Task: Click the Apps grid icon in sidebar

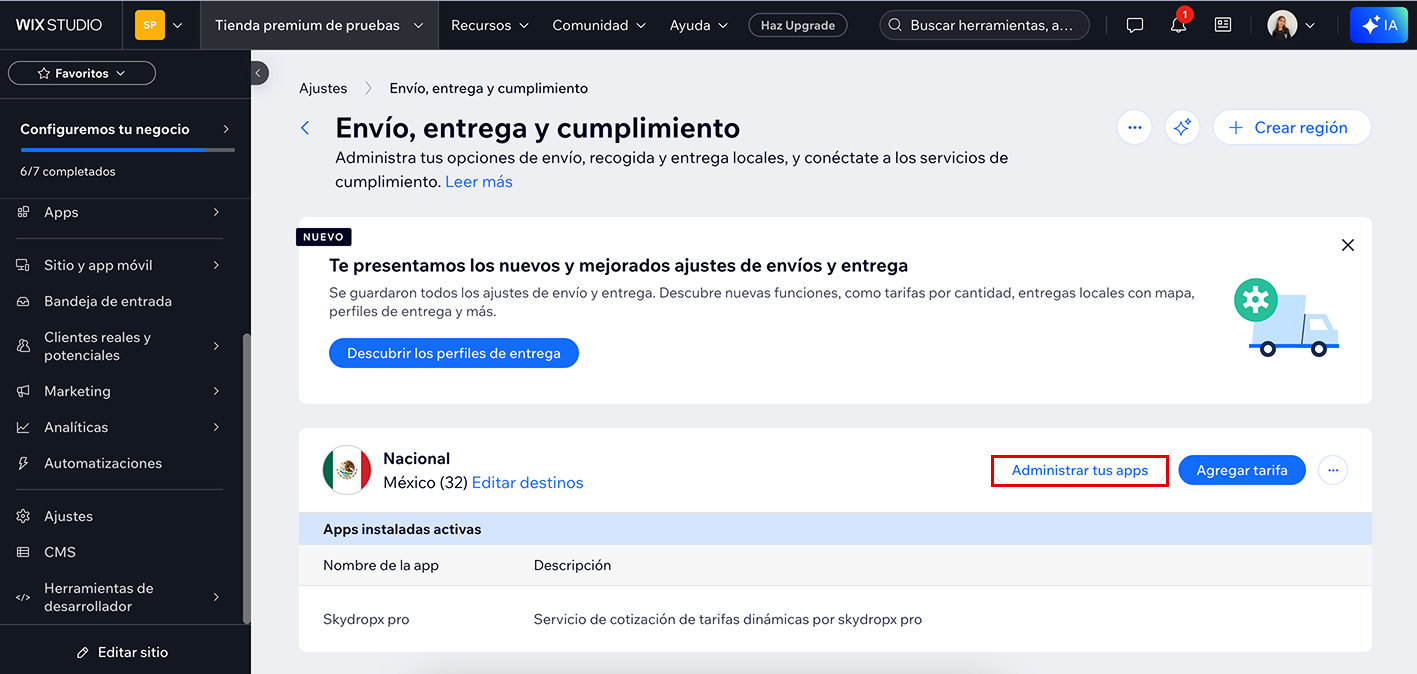Action: point(24,212)
